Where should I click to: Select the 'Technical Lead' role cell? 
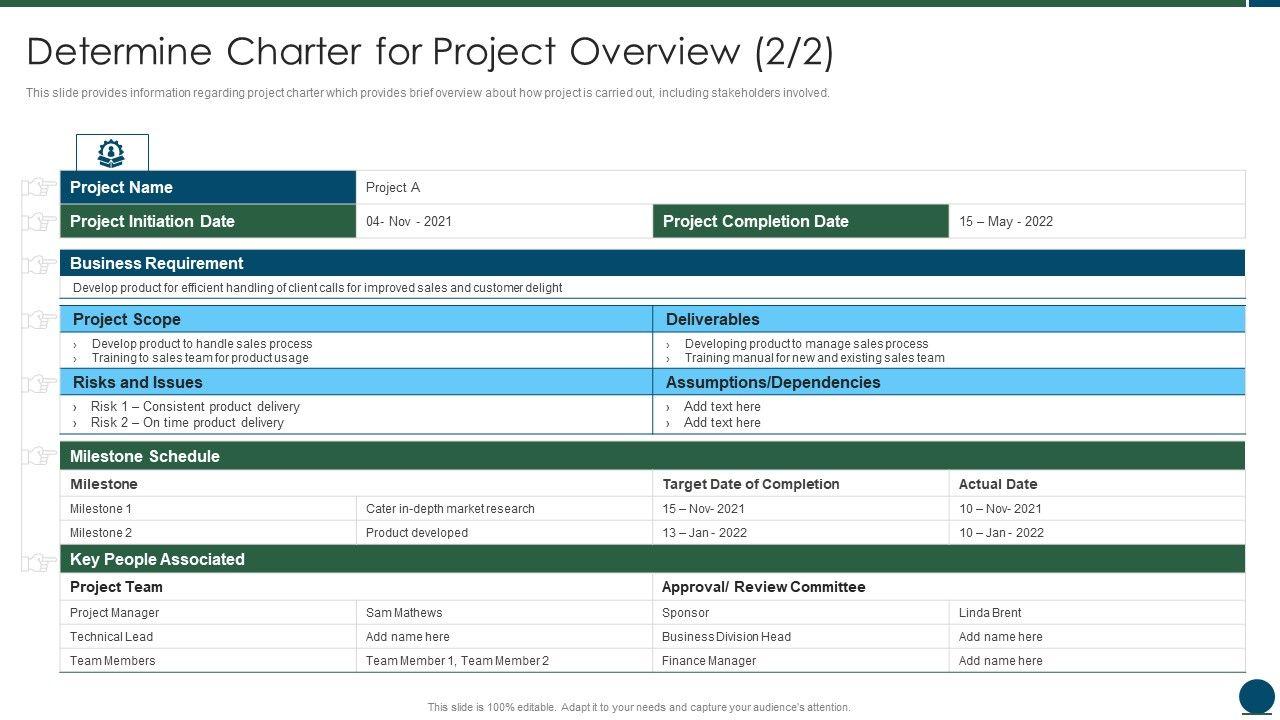click(208, 637)
